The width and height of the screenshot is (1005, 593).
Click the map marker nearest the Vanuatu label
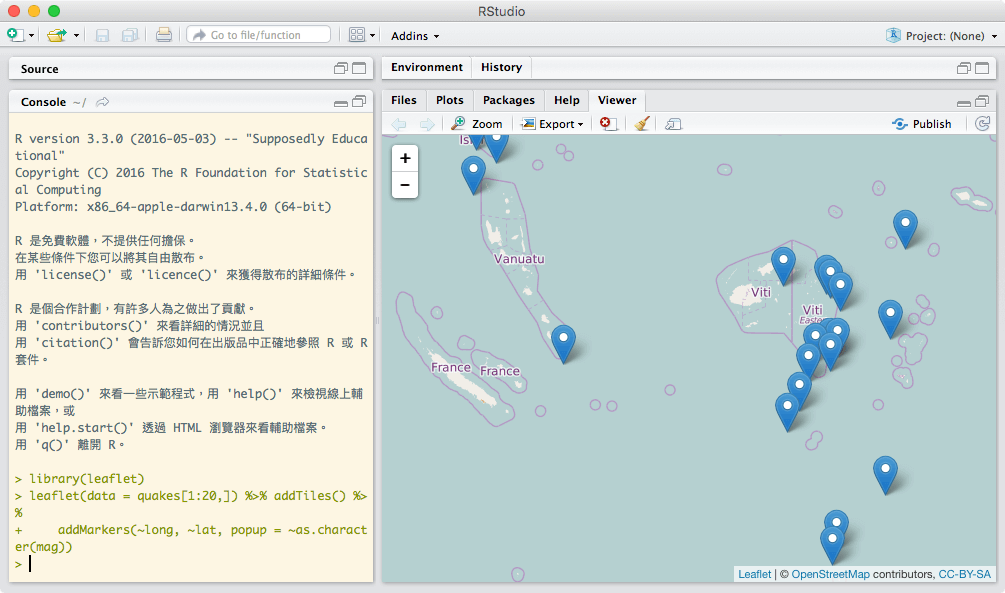tap(473, 173)
